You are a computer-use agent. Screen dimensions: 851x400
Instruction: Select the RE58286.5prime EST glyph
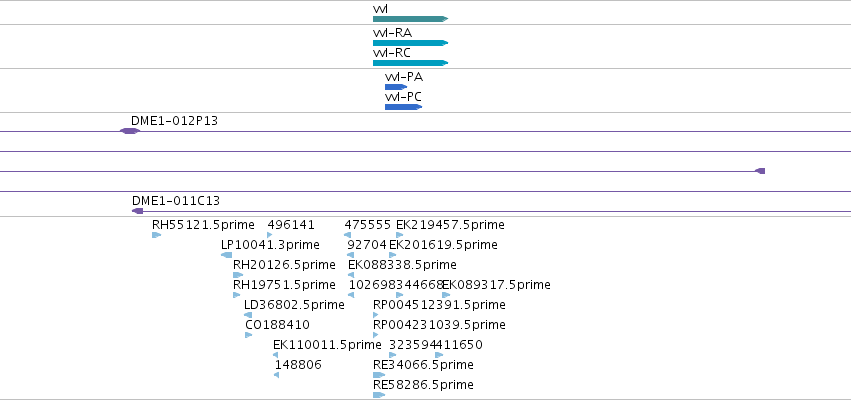[x=379, y=395]
